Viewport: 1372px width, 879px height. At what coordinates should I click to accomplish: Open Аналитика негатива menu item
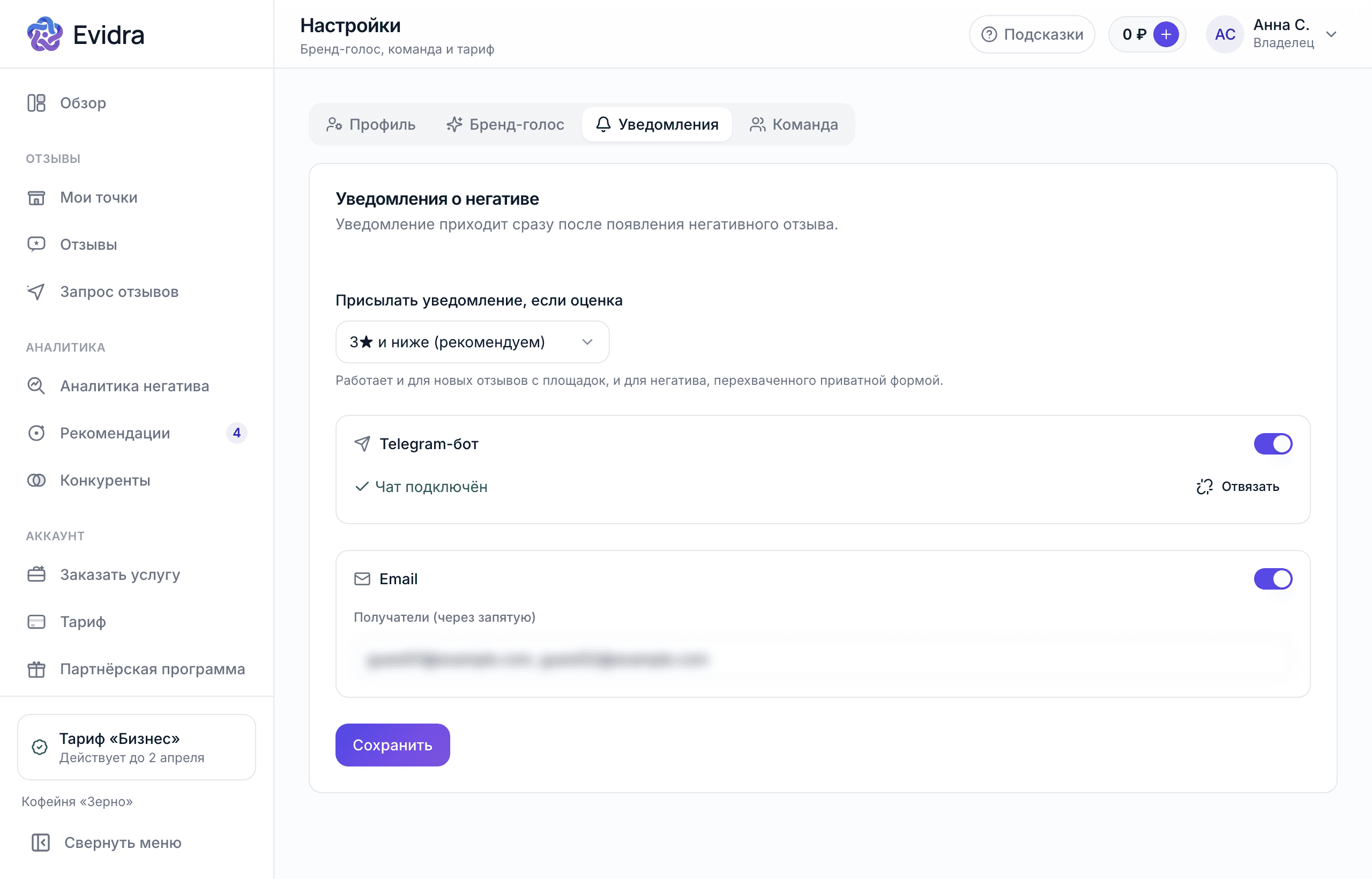pos(137,386)
